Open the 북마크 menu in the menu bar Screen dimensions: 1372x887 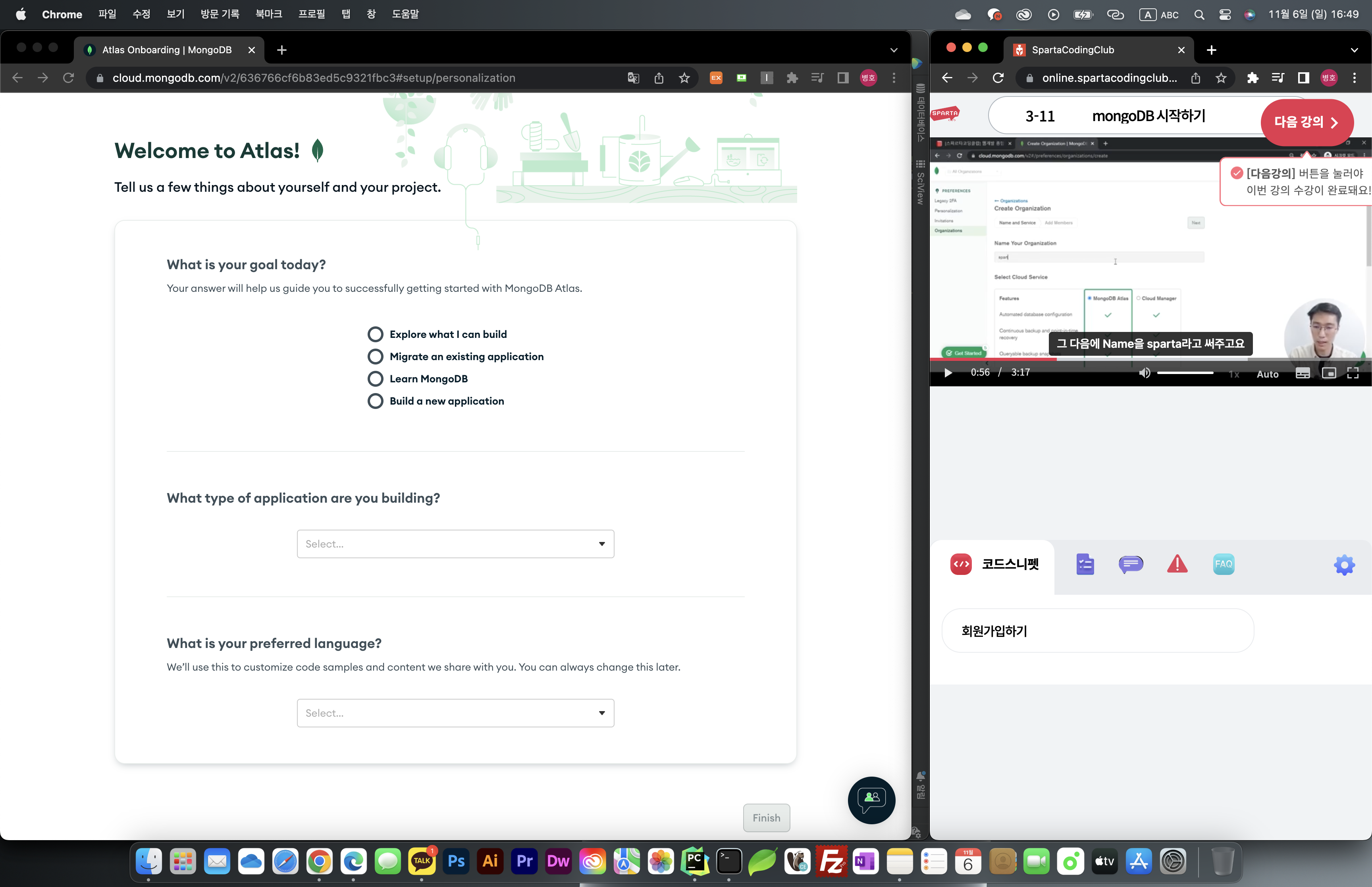269,14
